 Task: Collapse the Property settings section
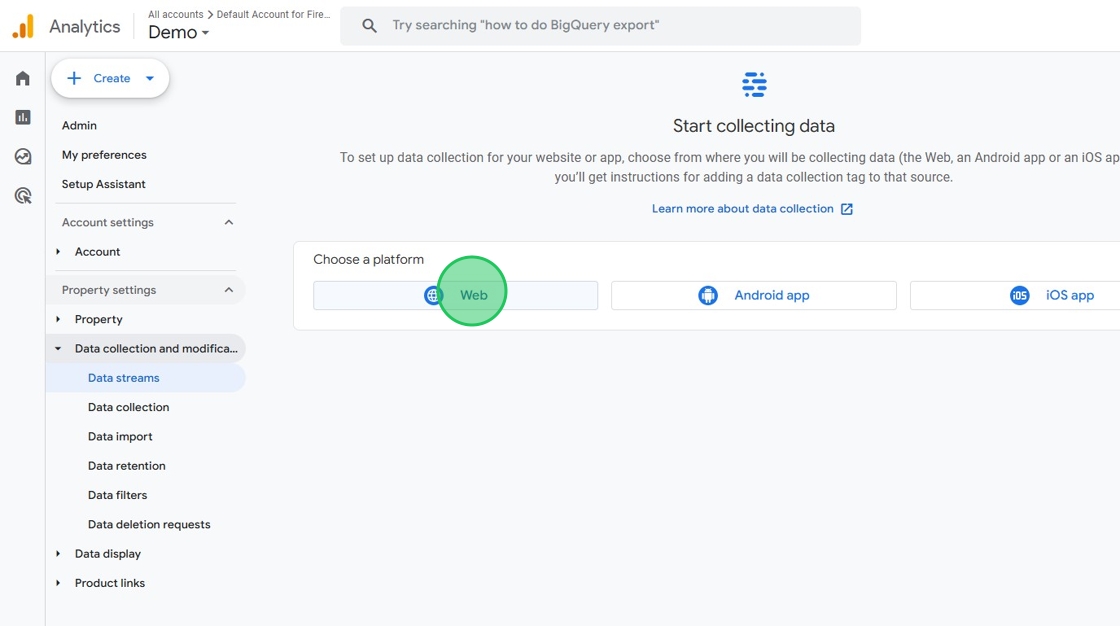coord(229,290)
